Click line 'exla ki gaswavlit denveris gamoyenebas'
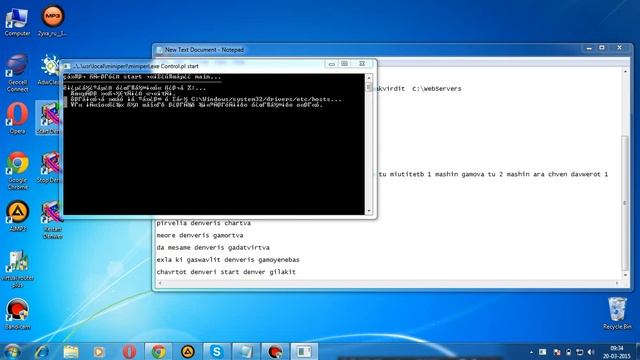640x360 pixels. tap(228, 260)
